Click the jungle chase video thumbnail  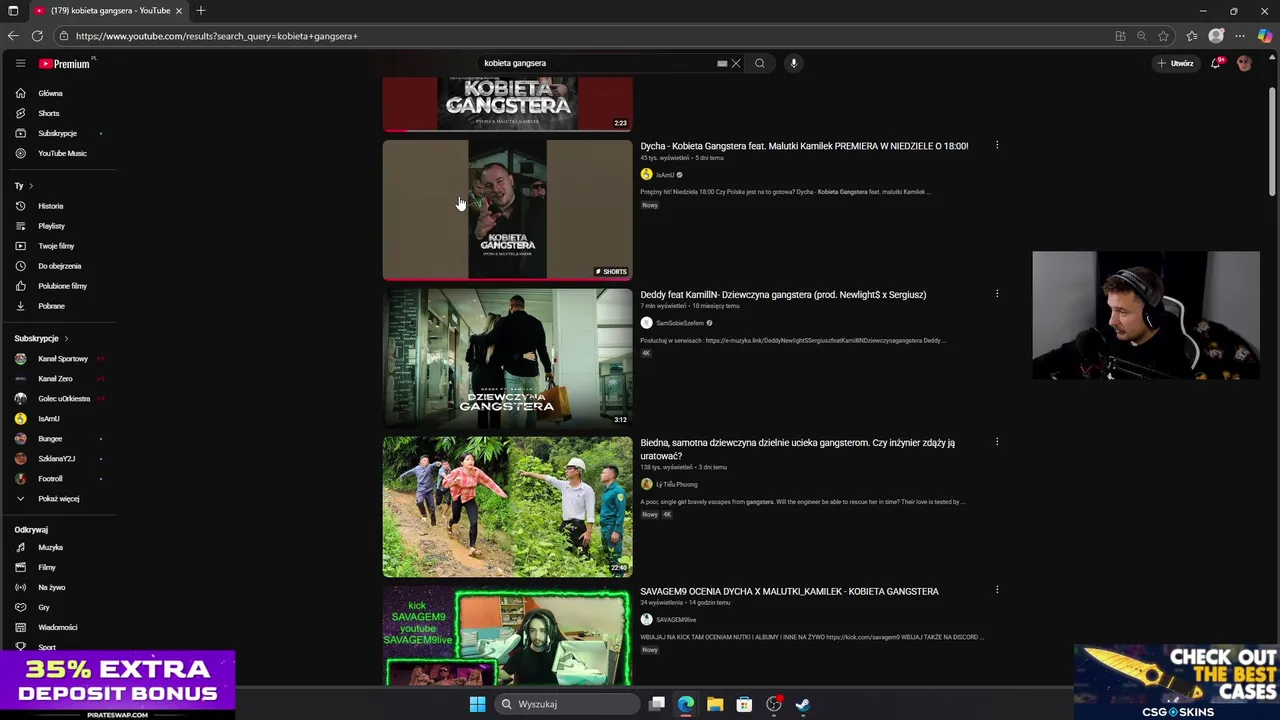(507, 507)
